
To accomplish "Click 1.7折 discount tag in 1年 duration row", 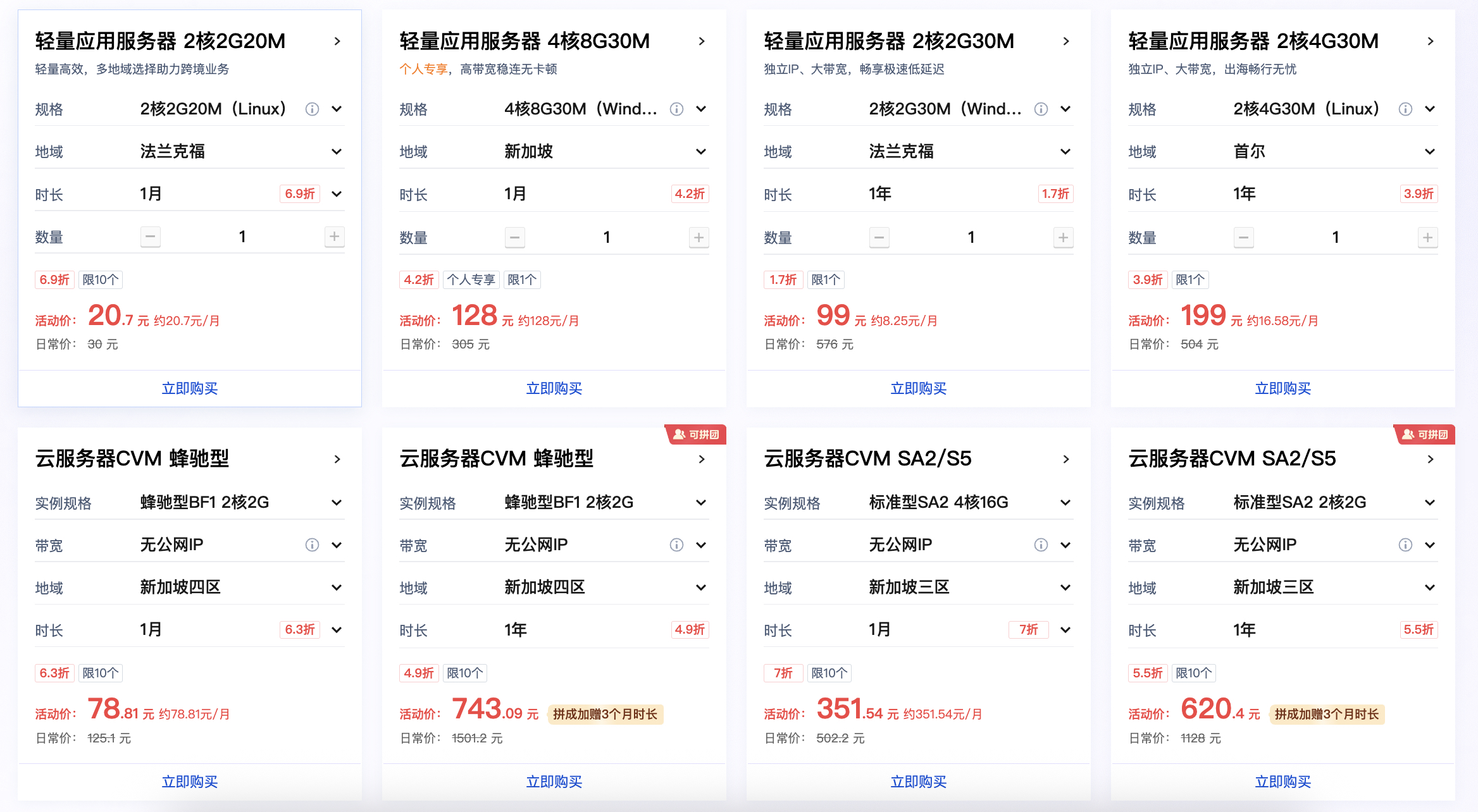I will [1055, 194].
